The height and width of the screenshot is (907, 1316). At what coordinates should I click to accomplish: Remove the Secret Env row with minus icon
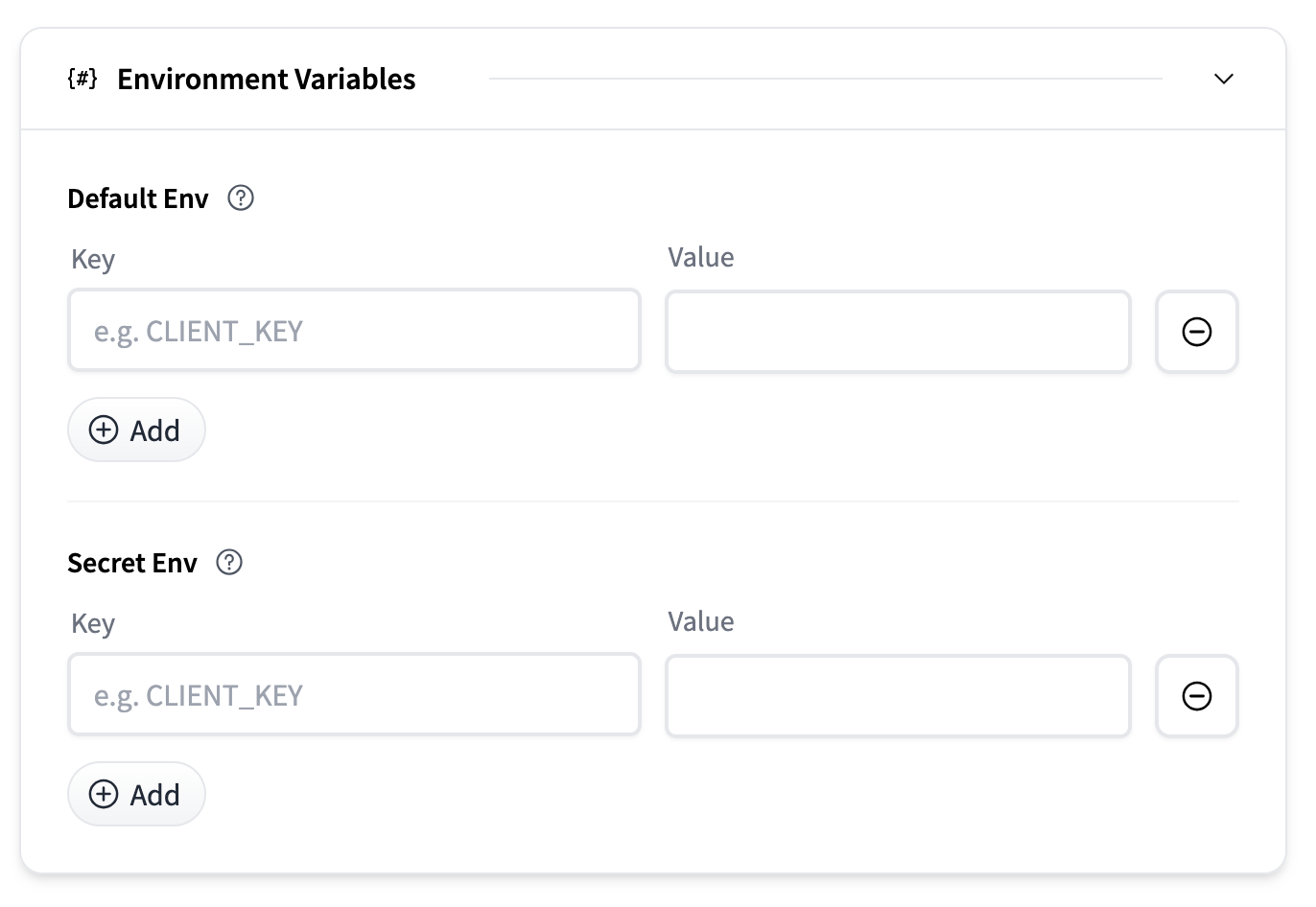pos(1196,696)
